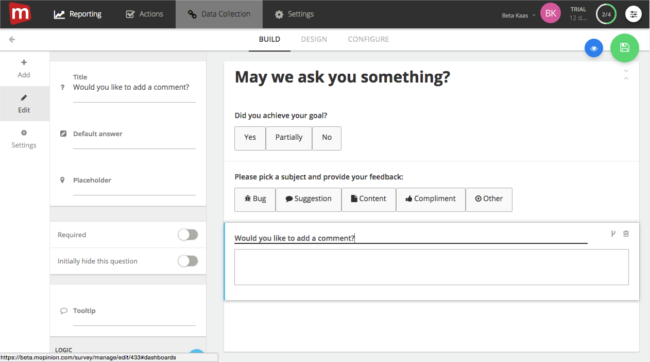650x362 pixels.
Task: Switch to the DESIGN tab
Action: 314,39
